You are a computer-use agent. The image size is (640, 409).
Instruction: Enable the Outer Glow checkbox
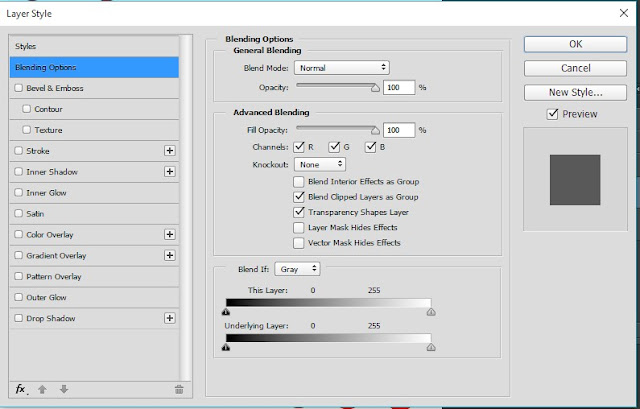pyautogui.click(x=18, y=297)
